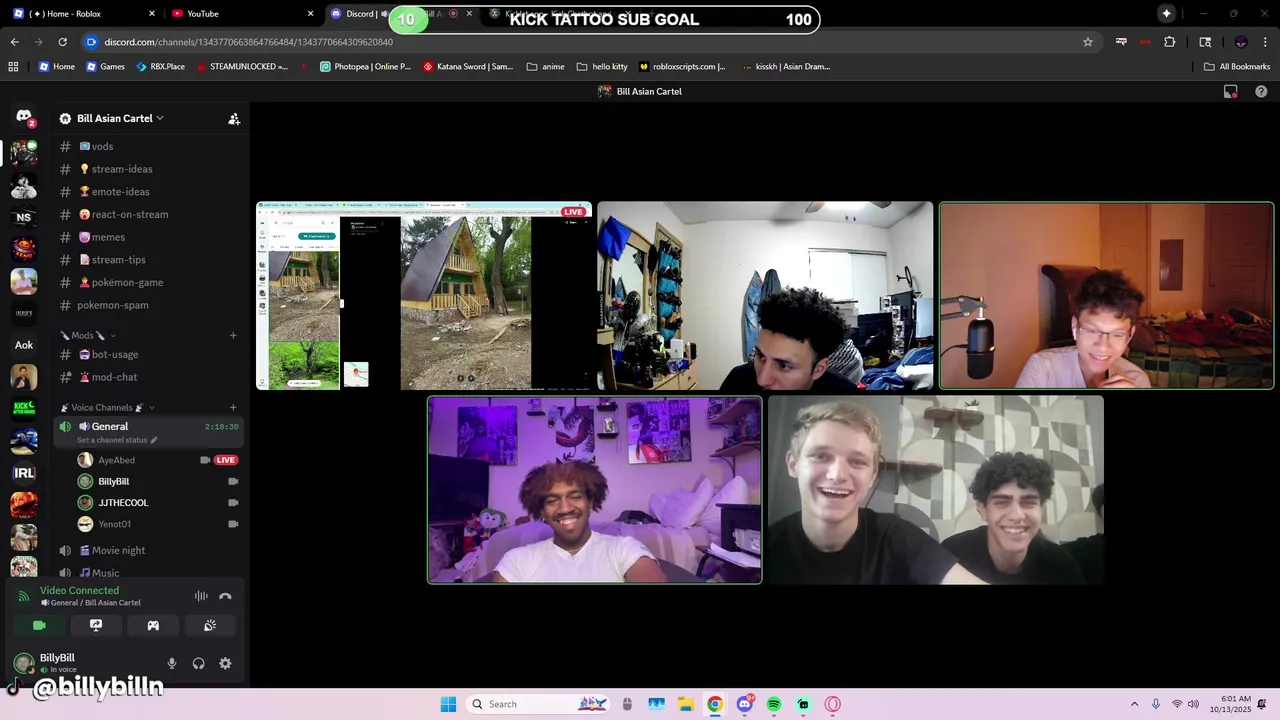The height and width of the screenshot is (720, 1280).
Task: Click the invite people icon beside server name
Action: (234, 118)
